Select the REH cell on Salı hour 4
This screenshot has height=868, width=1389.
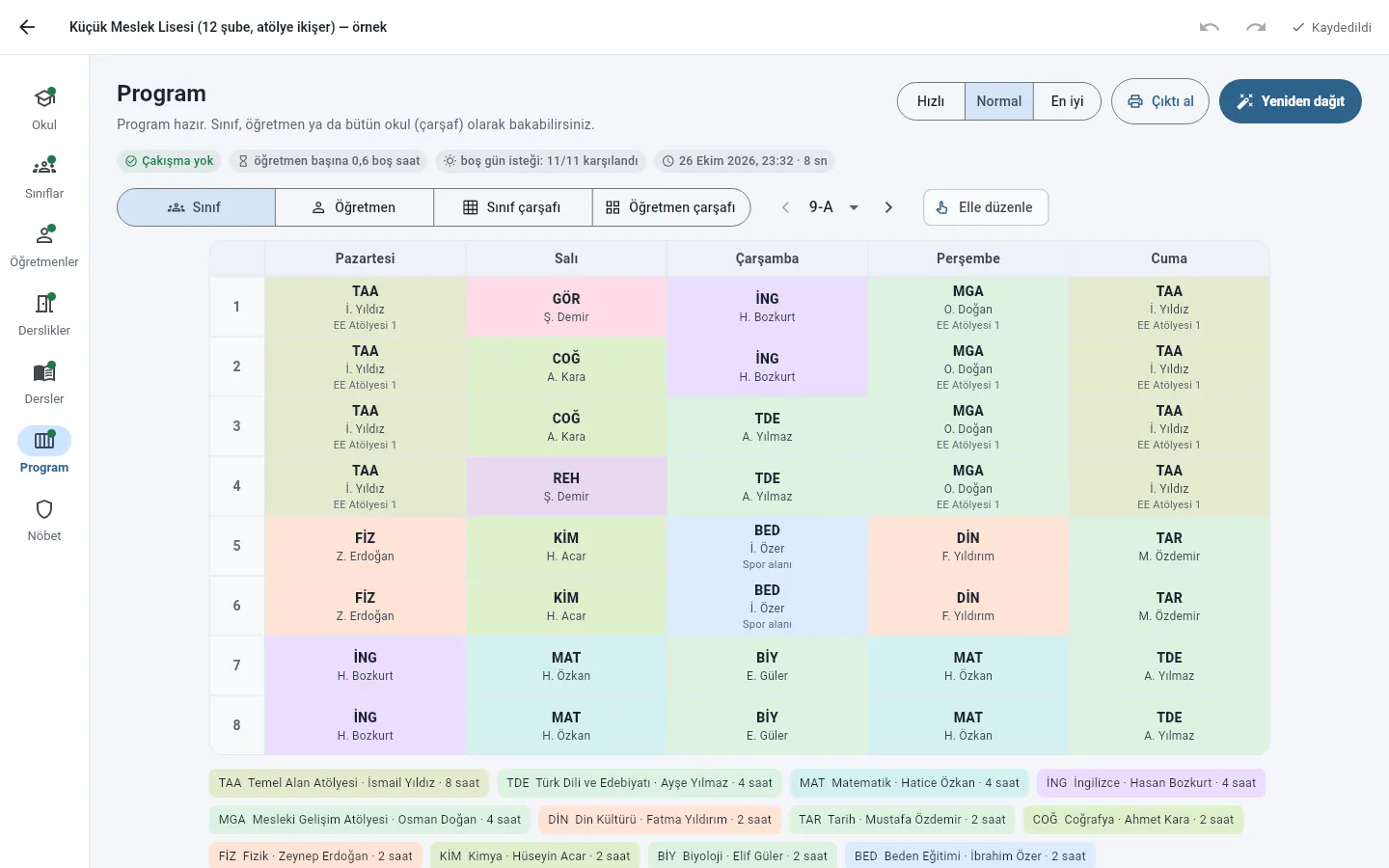point(566,486)
